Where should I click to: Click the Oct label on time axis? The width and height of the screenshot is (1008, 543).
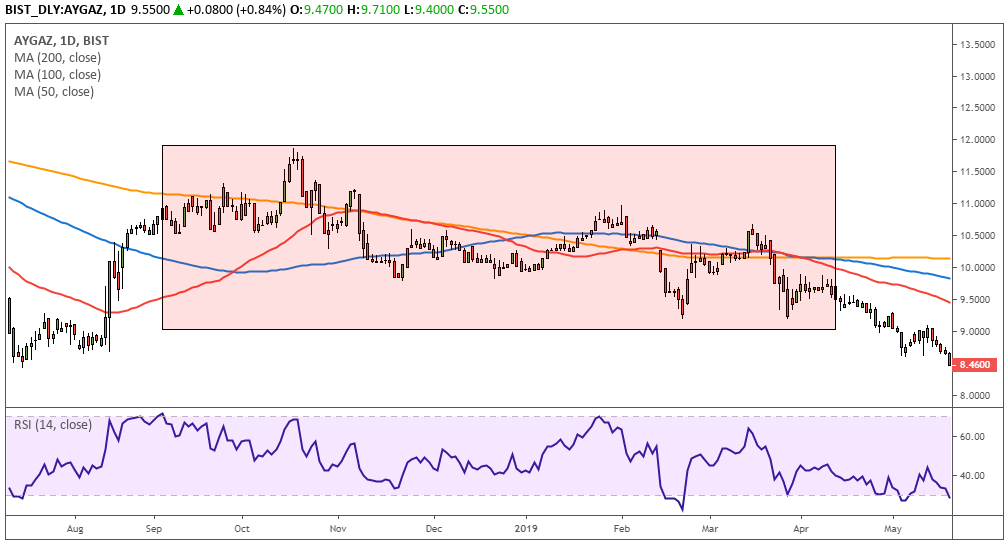pyautogui.click(x=242, y=529)
